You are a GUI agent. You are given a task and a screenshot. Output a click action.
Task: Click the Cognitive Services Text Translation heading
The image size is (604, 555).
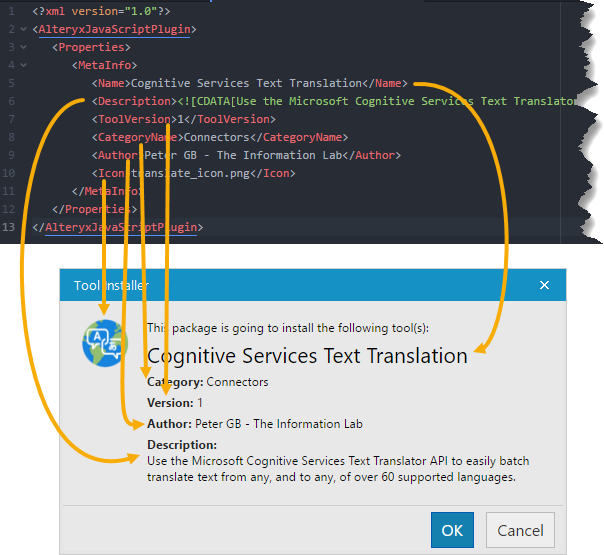pos(307,355)
